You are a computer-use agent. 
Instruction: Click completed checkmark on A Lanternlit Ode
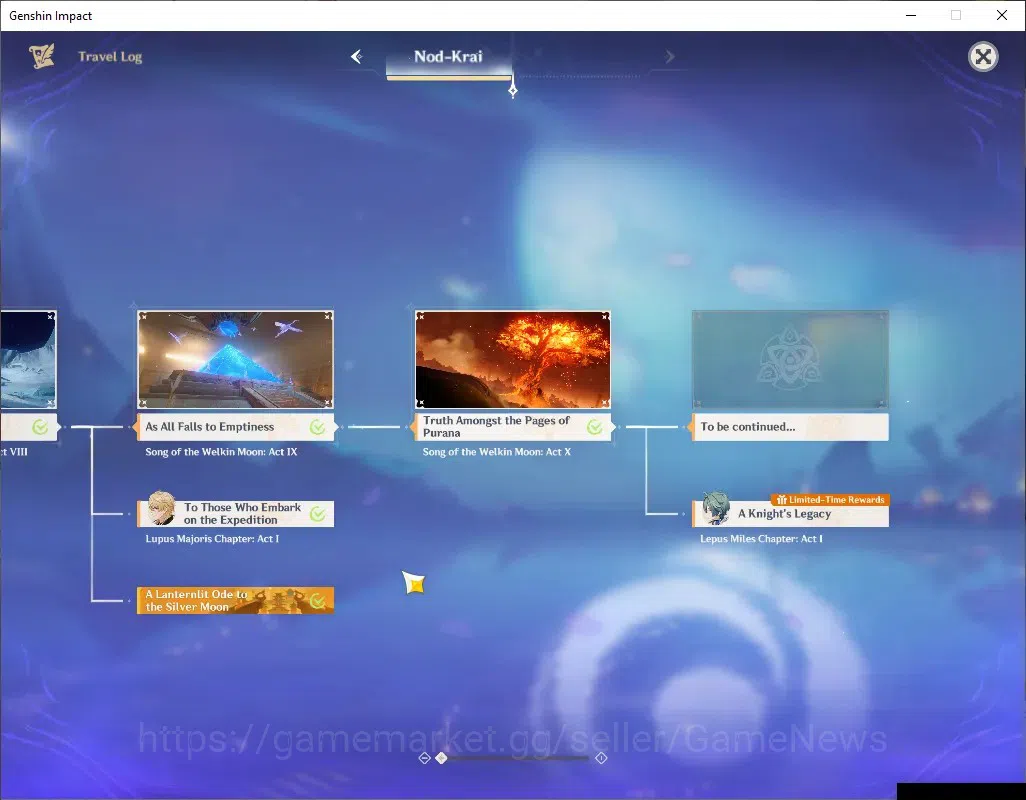tap(317, 601)
